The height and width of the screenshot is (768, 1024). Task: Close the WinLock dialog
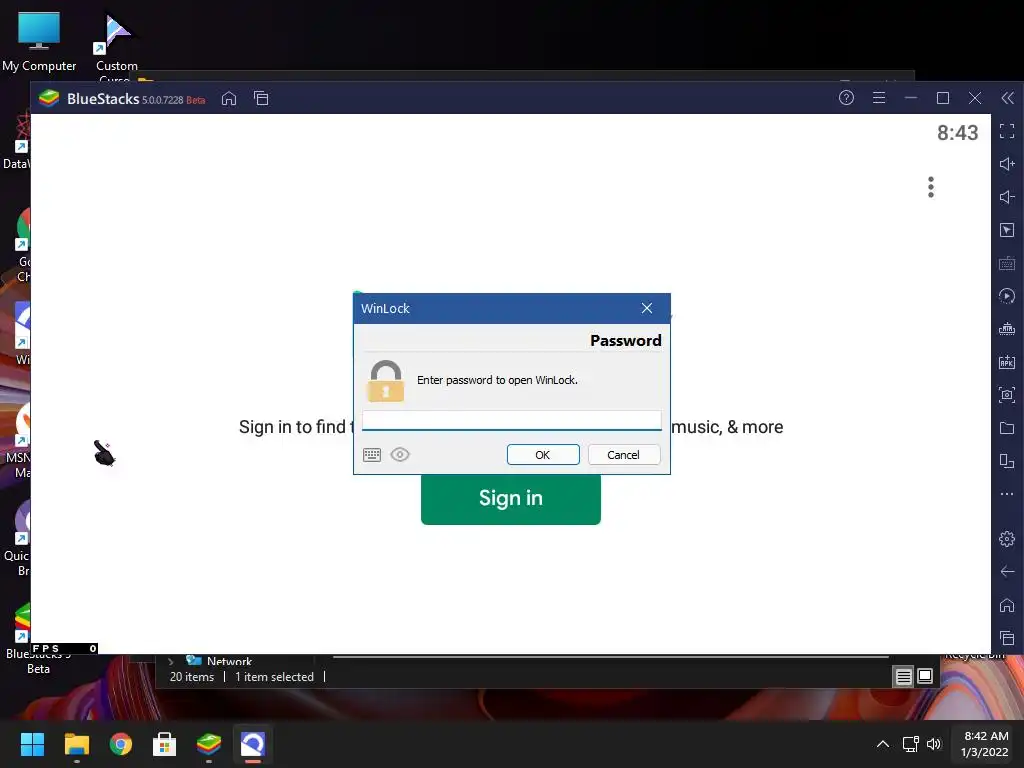(647, 308)
